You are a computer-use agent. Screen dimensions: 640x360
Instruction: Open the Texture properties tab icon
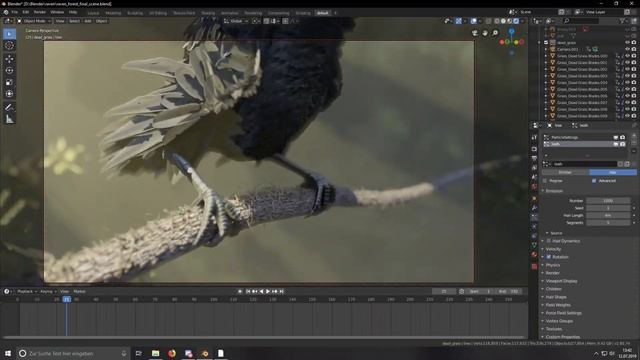tap(534, 266)
